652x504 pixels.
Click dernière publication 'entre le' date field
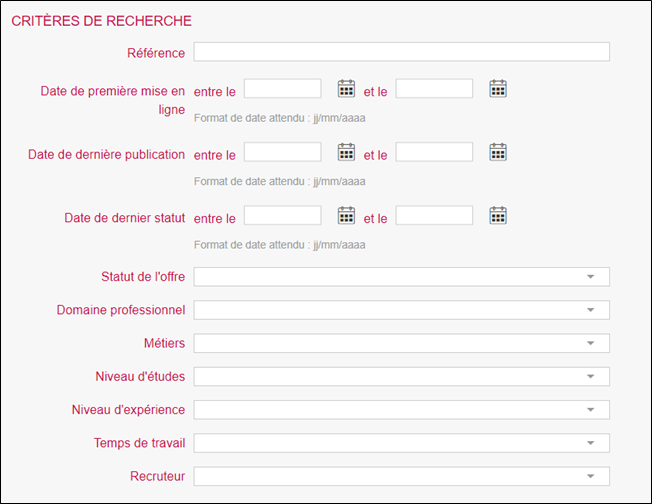coord(282,152)
